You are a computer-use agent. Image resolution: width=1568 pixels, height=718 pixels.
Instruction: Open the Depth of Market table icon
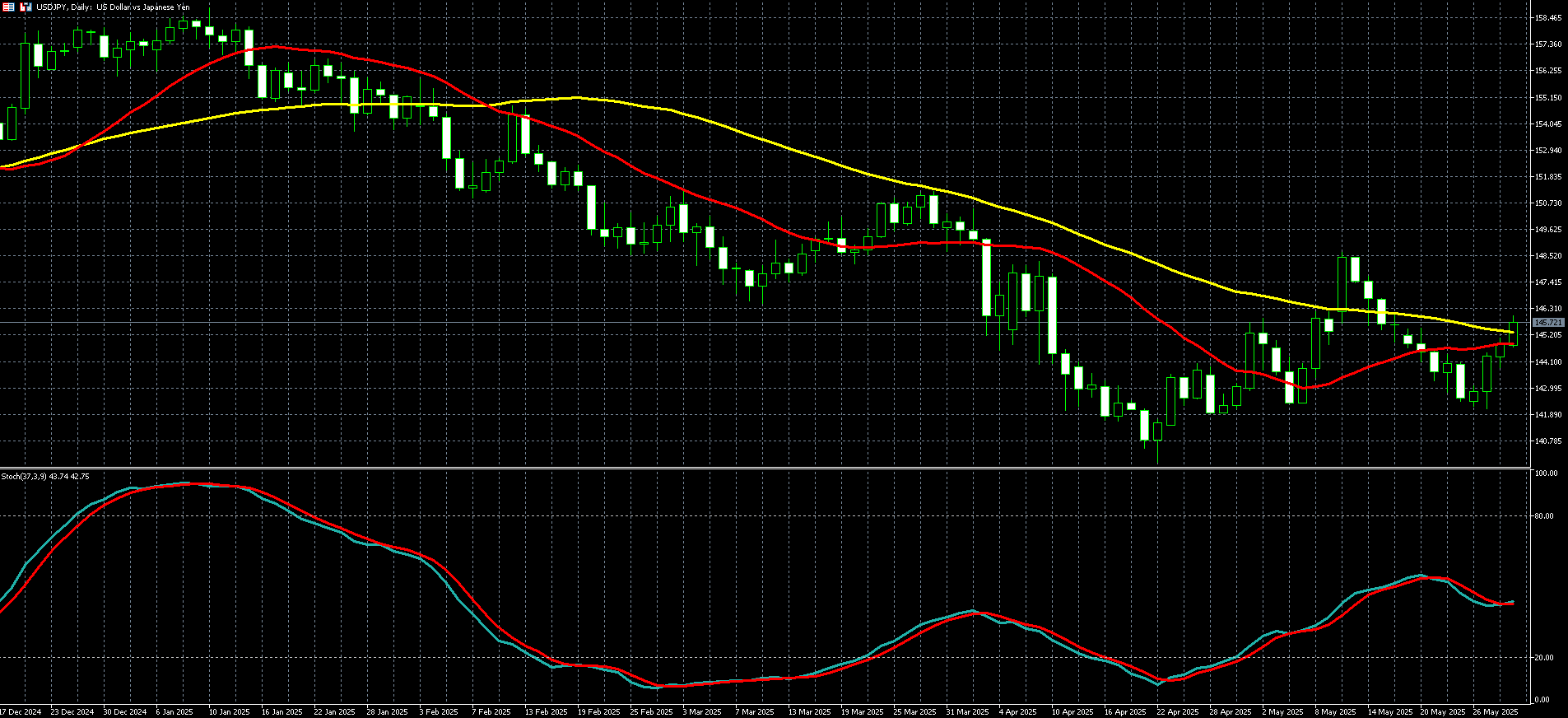pos(7,7)
